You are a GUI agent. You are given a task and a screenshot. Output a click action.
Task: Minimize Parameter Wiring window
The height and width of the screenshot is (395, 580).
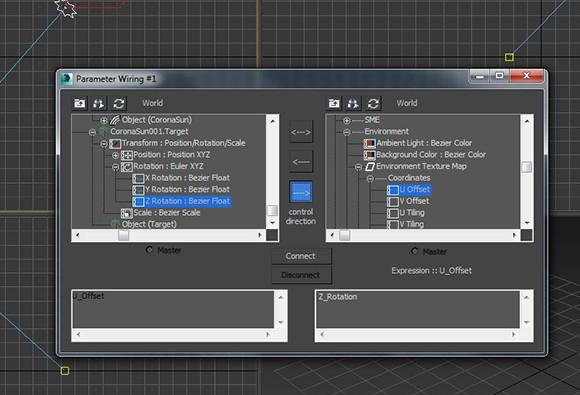[x=480, y=76]
